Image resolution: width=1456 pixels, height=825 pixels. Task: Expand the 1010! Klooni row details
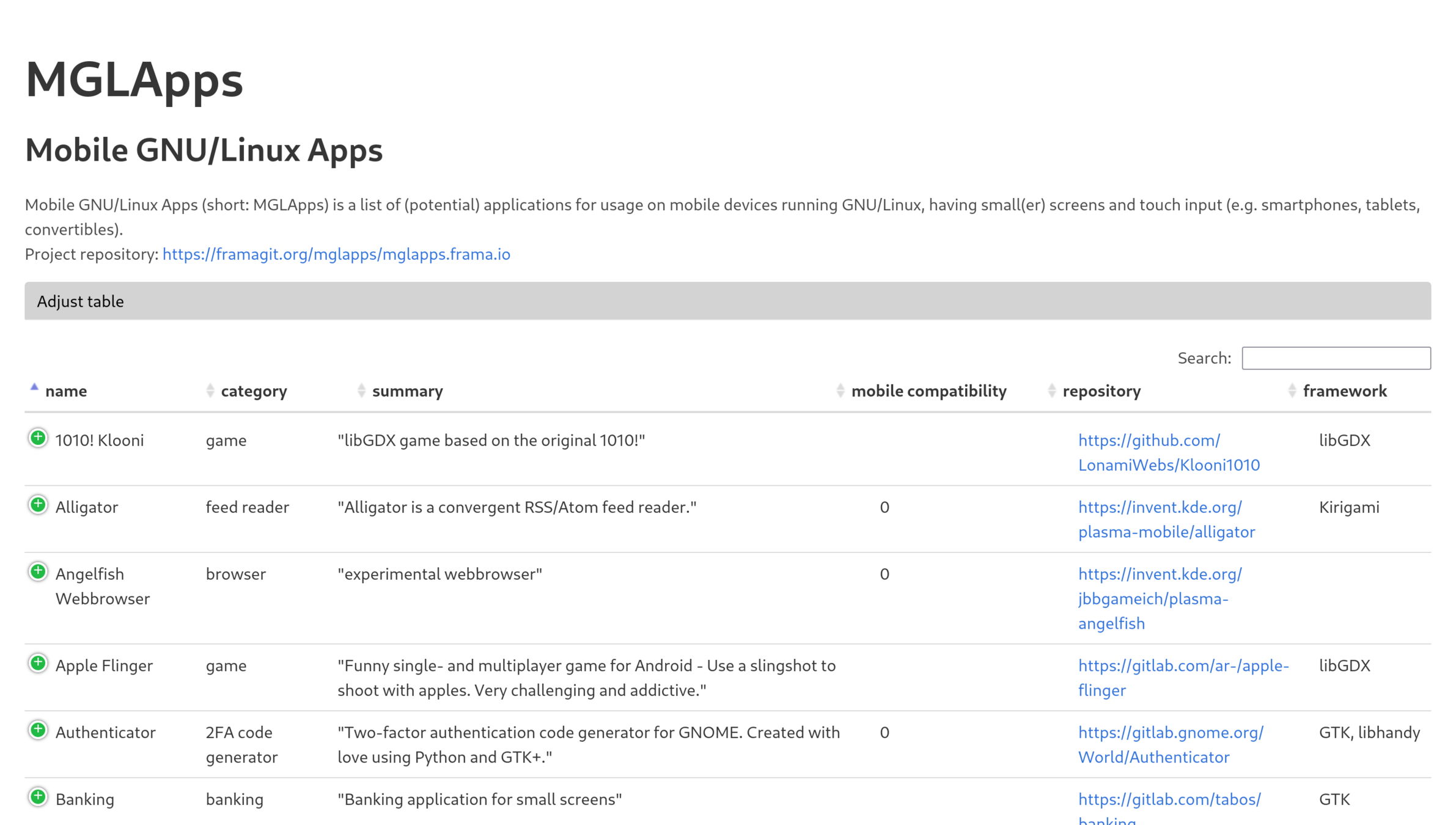(38, 438)
